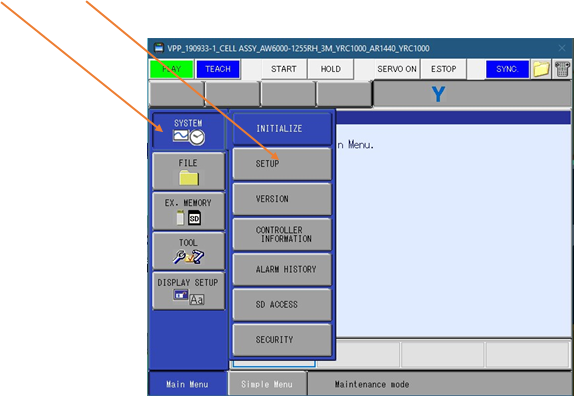Click the yellow folder icon in toolbar
574x396 pixels.
point(541,69)
